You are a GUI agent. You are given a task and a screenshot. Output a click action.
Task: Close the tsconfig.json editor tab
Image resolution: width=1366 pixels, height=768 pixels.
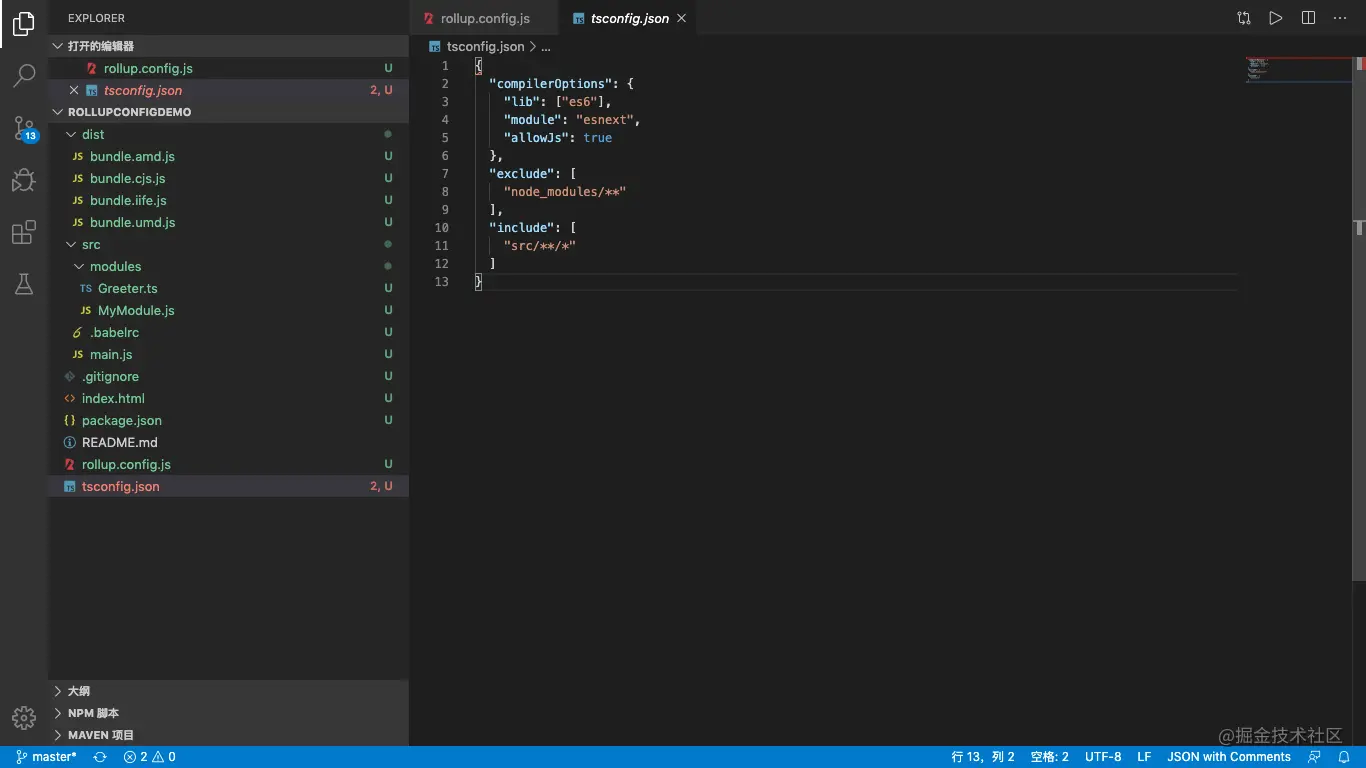[682, 18]
